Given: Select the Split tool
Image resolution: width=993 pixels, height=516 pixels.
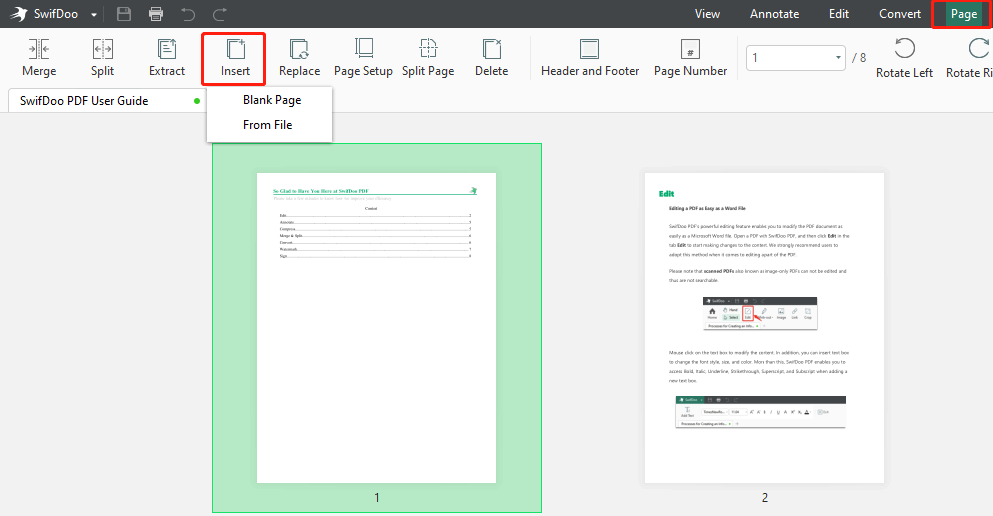Looking at the screenshot, I should click(x=103, y=58).
